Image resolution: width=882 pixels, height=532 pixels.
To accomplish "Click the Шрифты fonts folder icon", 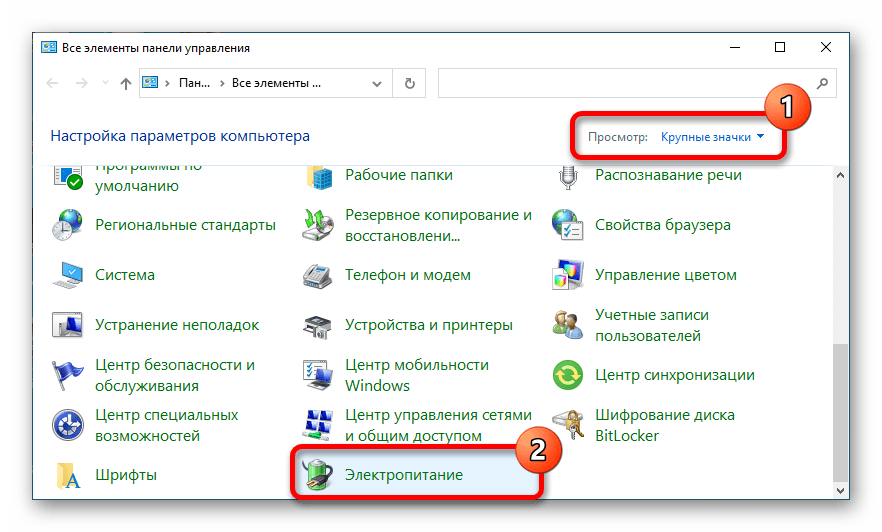I will [x=68, y=474].
